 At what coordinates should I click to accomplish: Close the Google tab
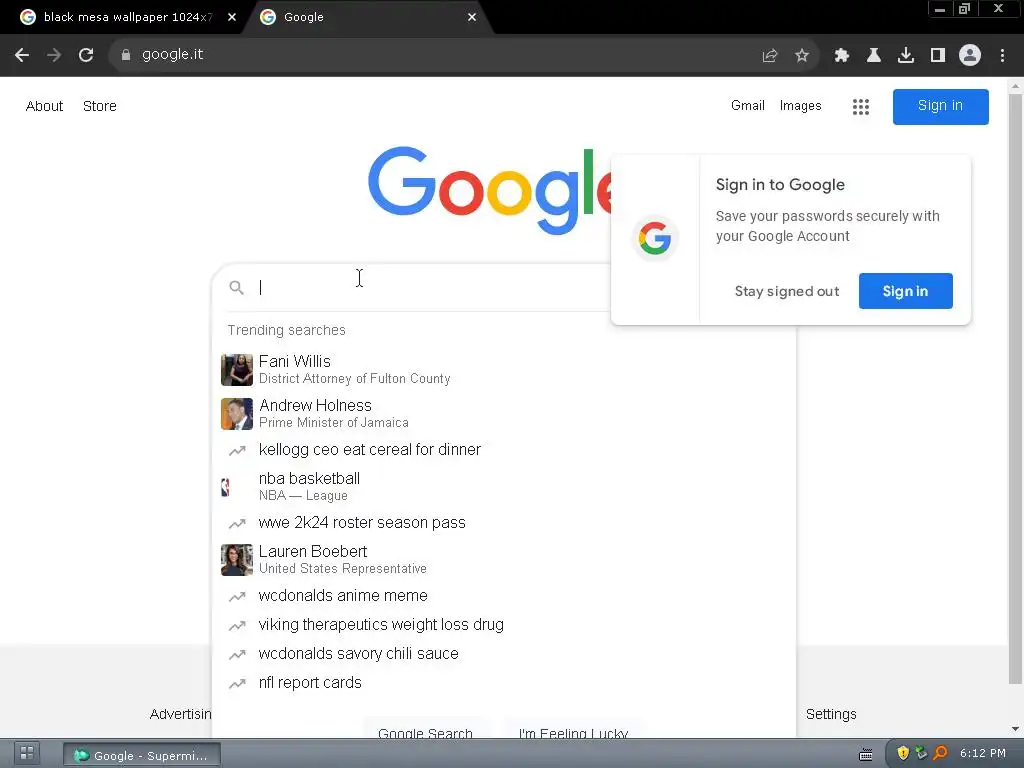(472, 17)
